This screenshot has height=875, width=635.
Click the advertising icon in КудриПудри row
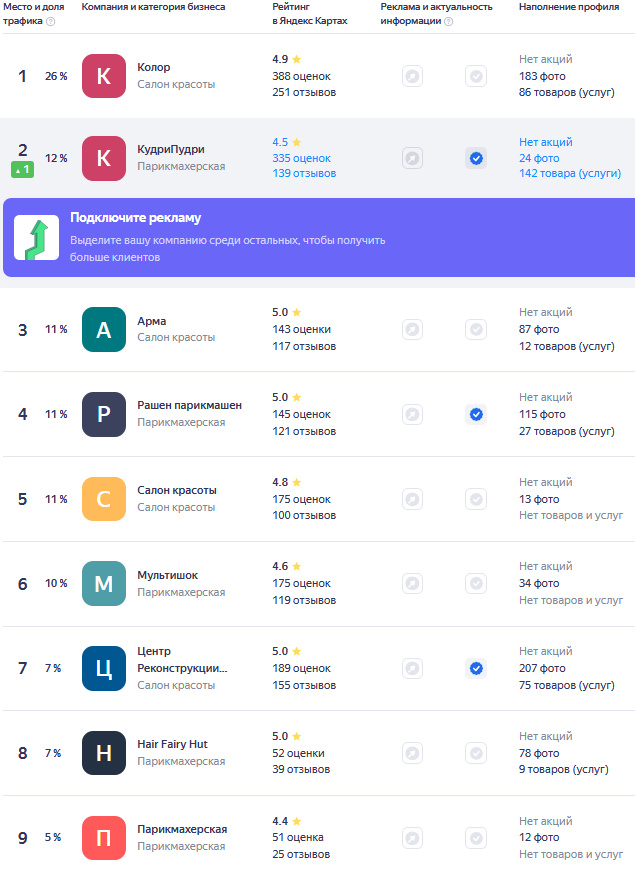412,158
